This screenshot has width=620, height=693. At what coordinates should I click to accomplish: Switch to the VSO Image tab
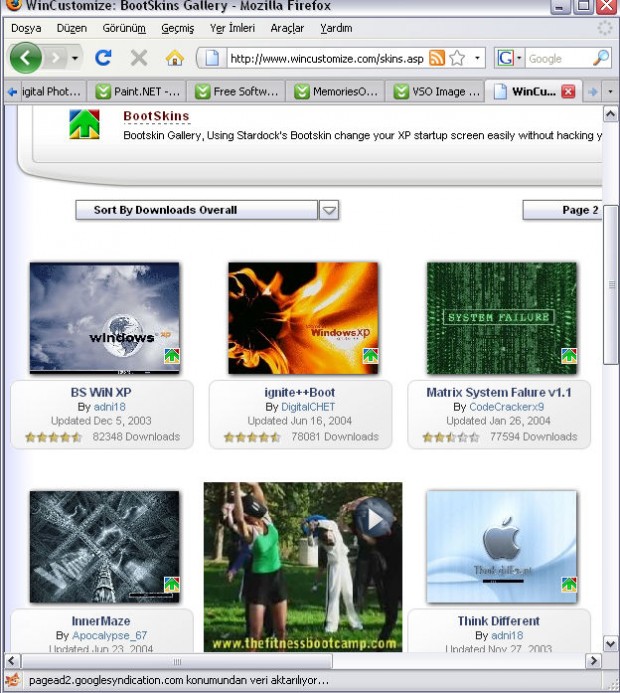tap(435, 91)
